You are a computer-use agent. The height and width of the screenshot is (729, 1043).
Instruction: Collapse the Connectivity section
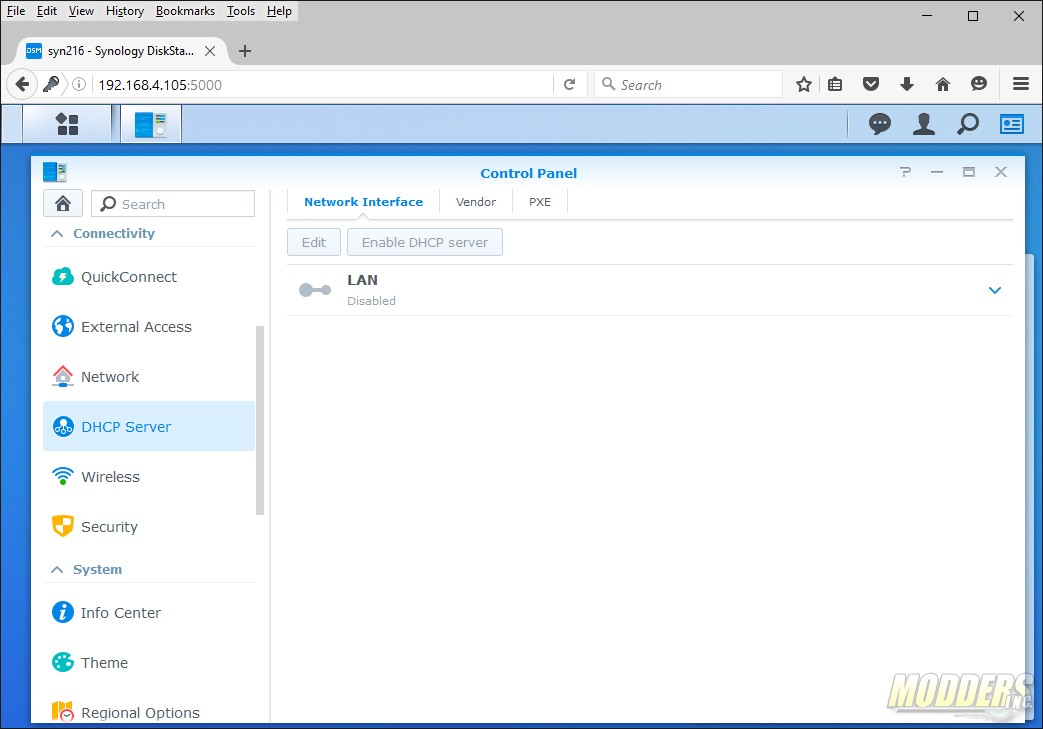(57, 233)
